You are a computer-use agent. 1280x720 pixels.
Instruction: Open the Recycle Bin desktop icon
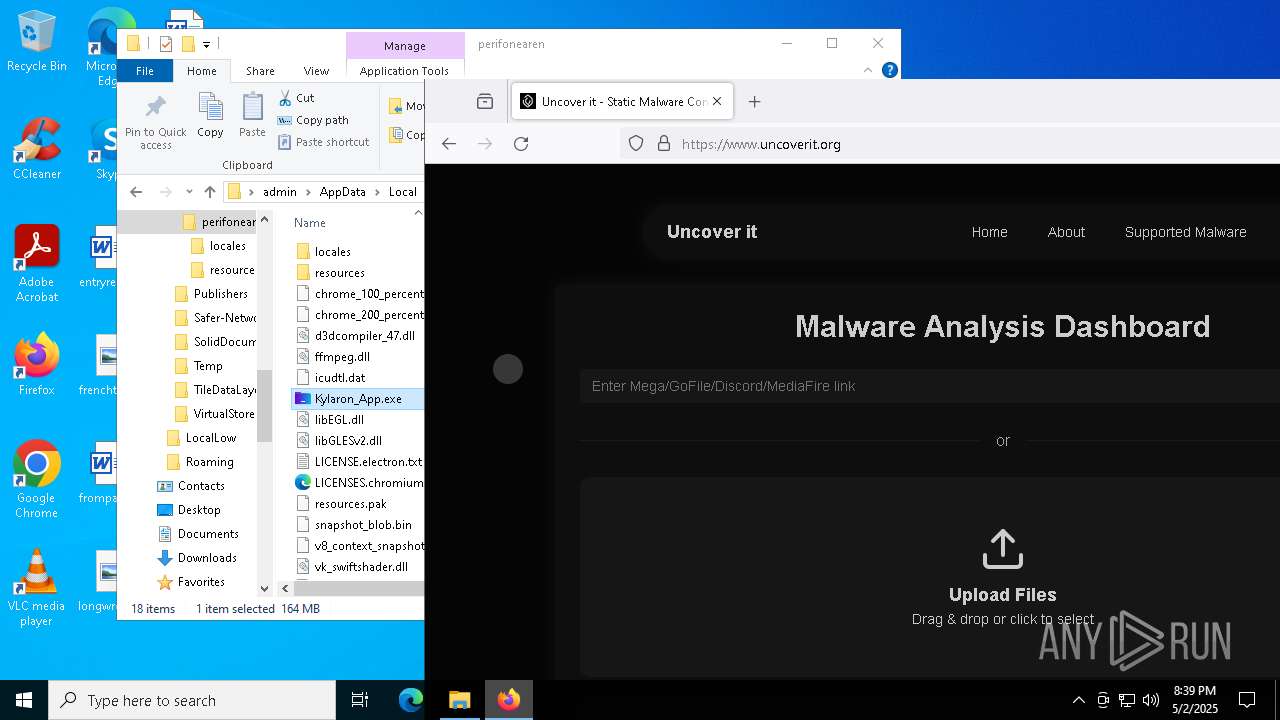point(36,42)
